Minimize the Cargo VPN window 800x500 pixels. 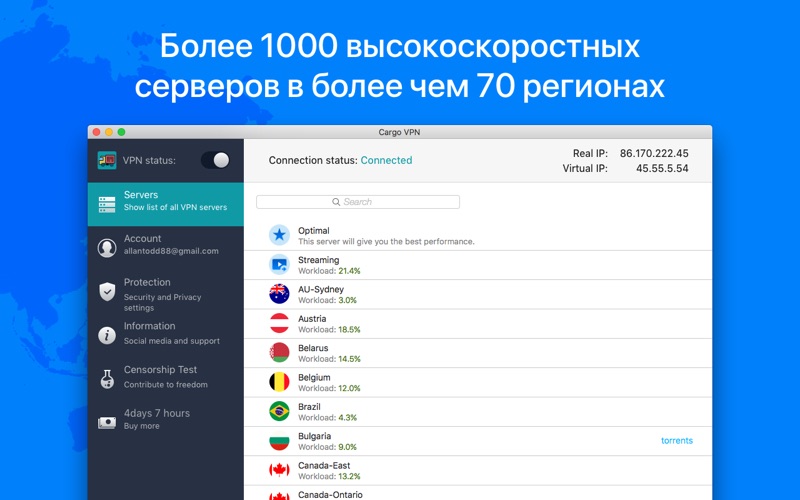109,132
